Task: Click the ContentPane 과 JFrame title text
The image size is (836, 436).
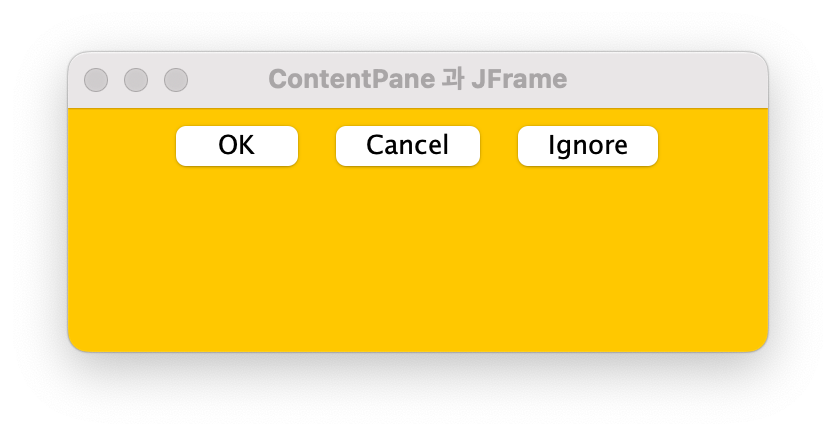Action: pyautogui.click(x=417, y=79)
